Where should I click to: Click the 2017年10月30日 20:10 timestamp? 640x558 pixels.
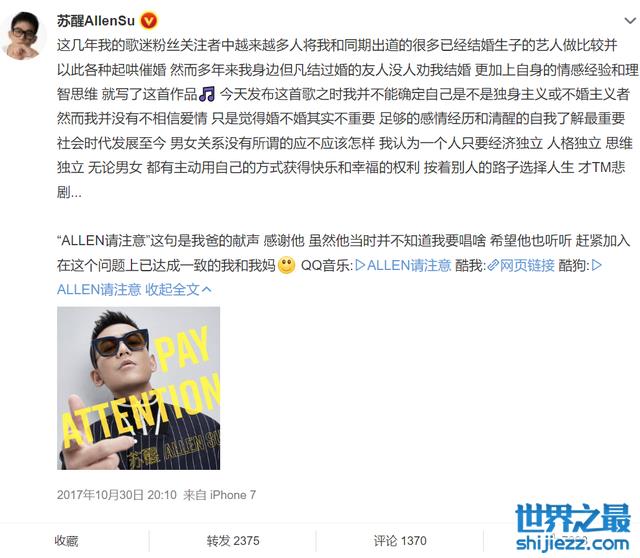pos(117,495)
